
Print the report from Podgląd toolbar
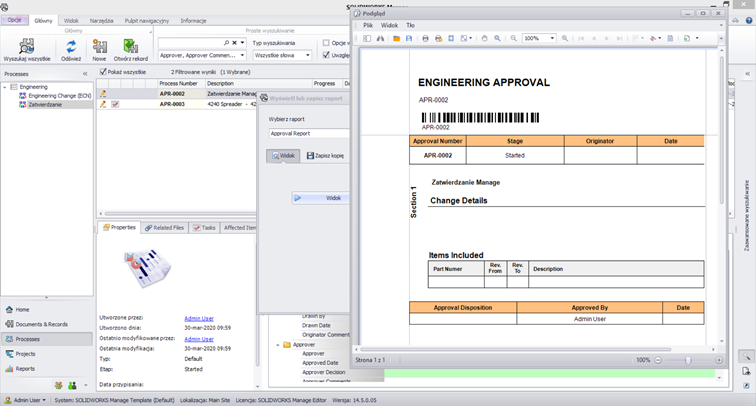coord(425,38)
